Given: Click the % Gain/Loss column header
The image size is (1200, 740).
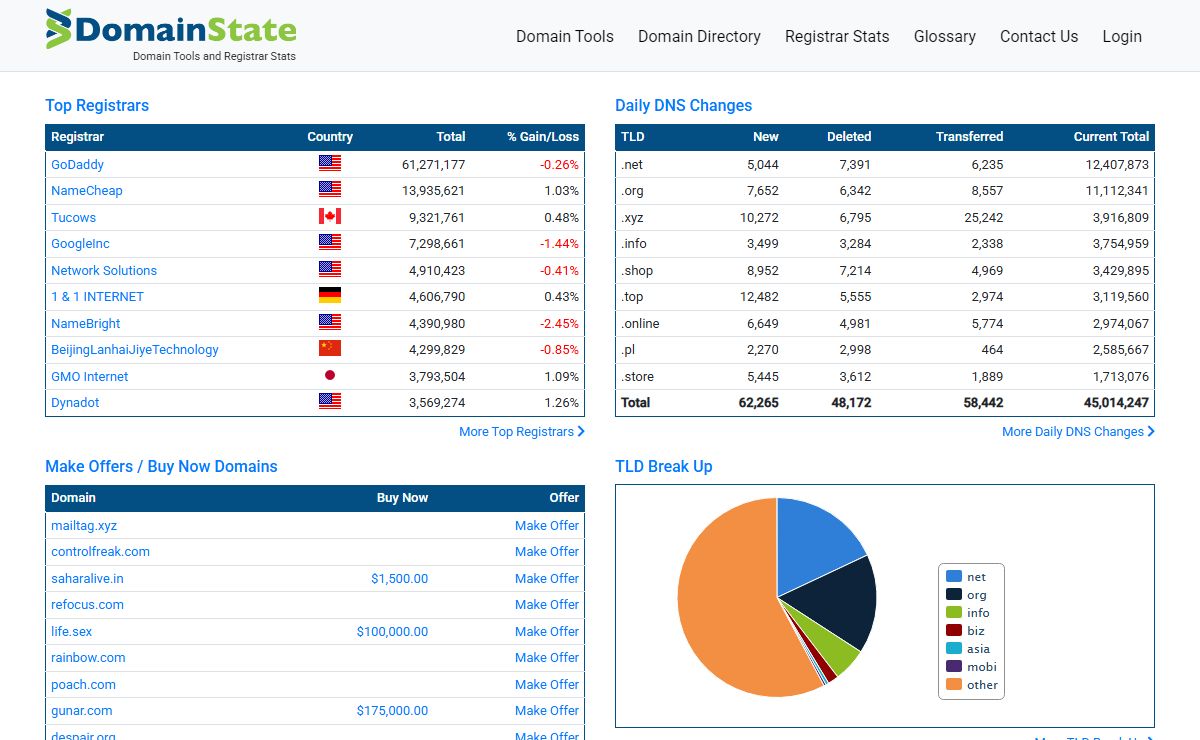Looking at the screenshot, I should 543,137.
